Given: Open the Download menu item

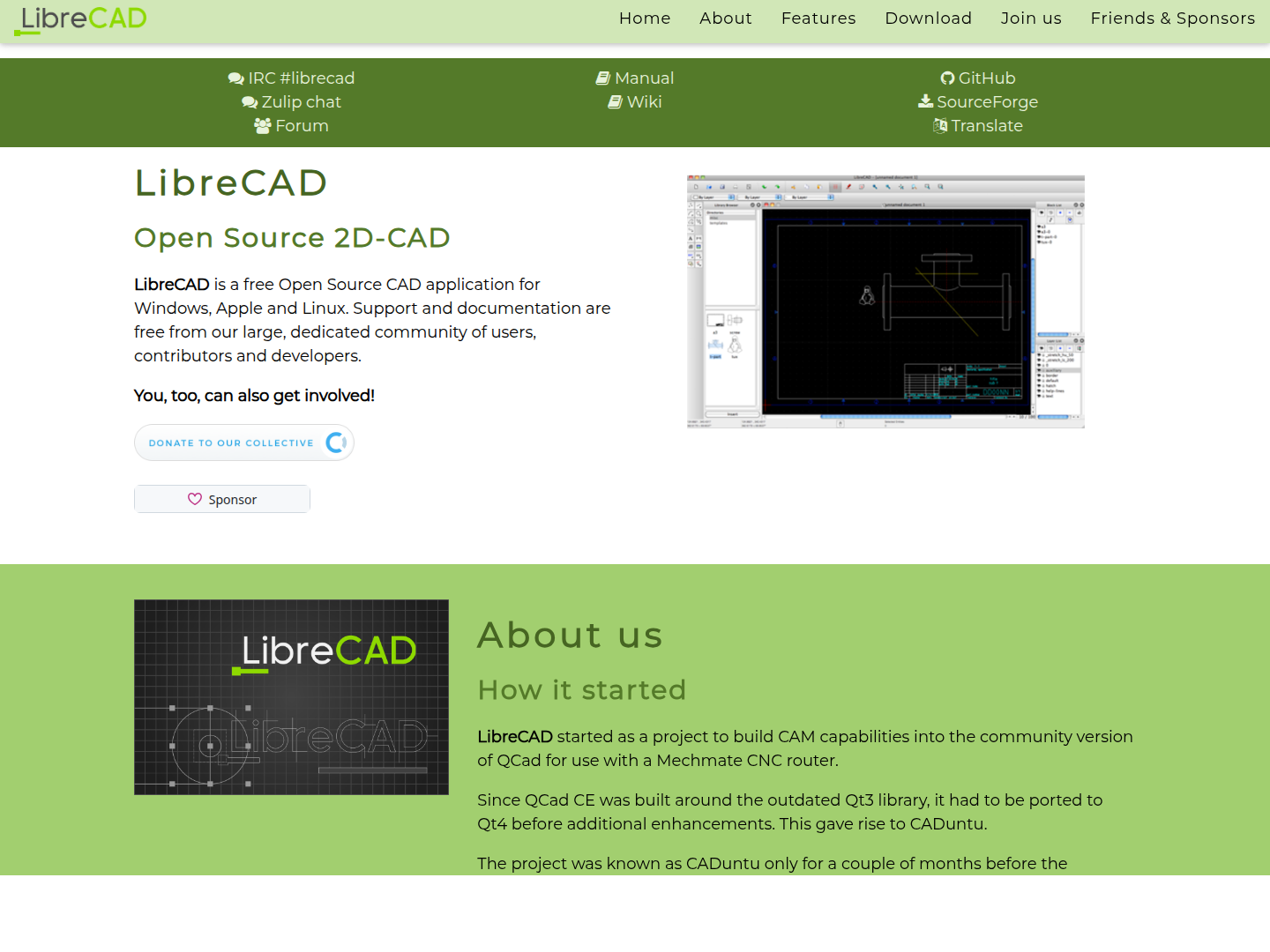Looking at the screenshot, I should pyautogui.click(x=929, y=19).
